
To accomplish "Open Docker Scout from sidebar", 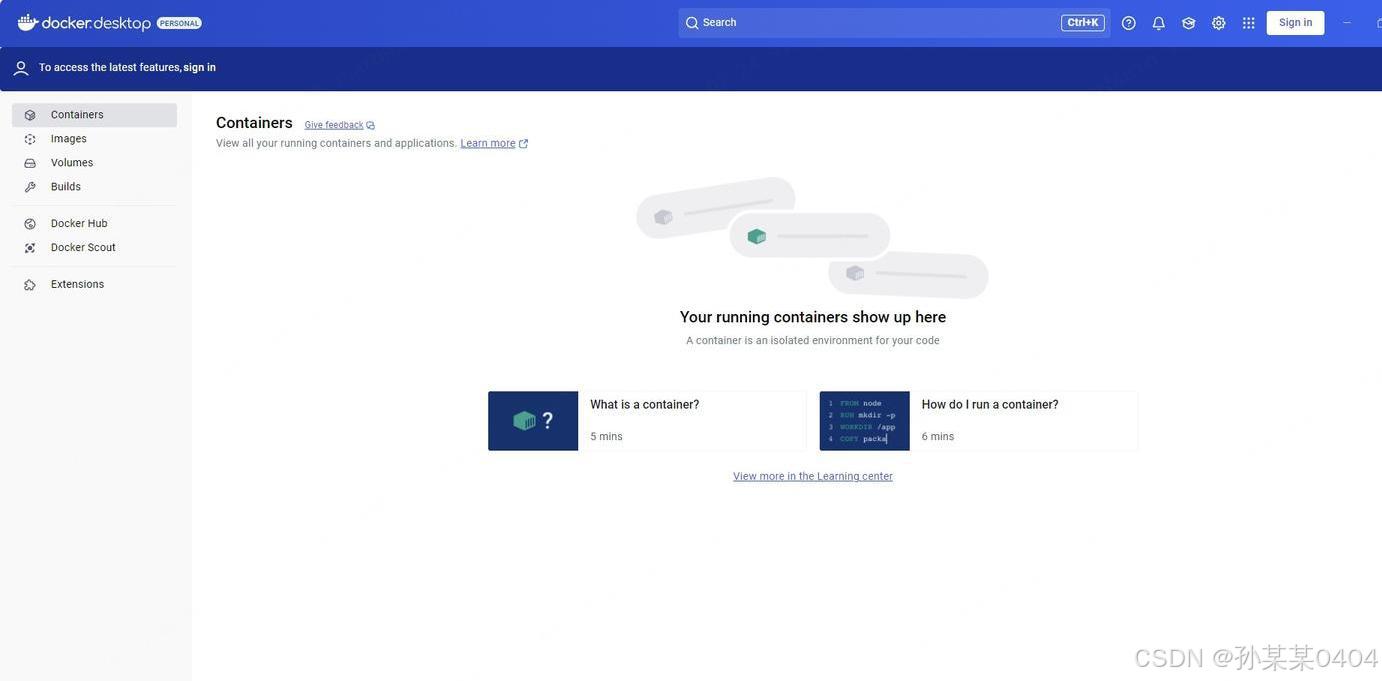I will 94,248.
